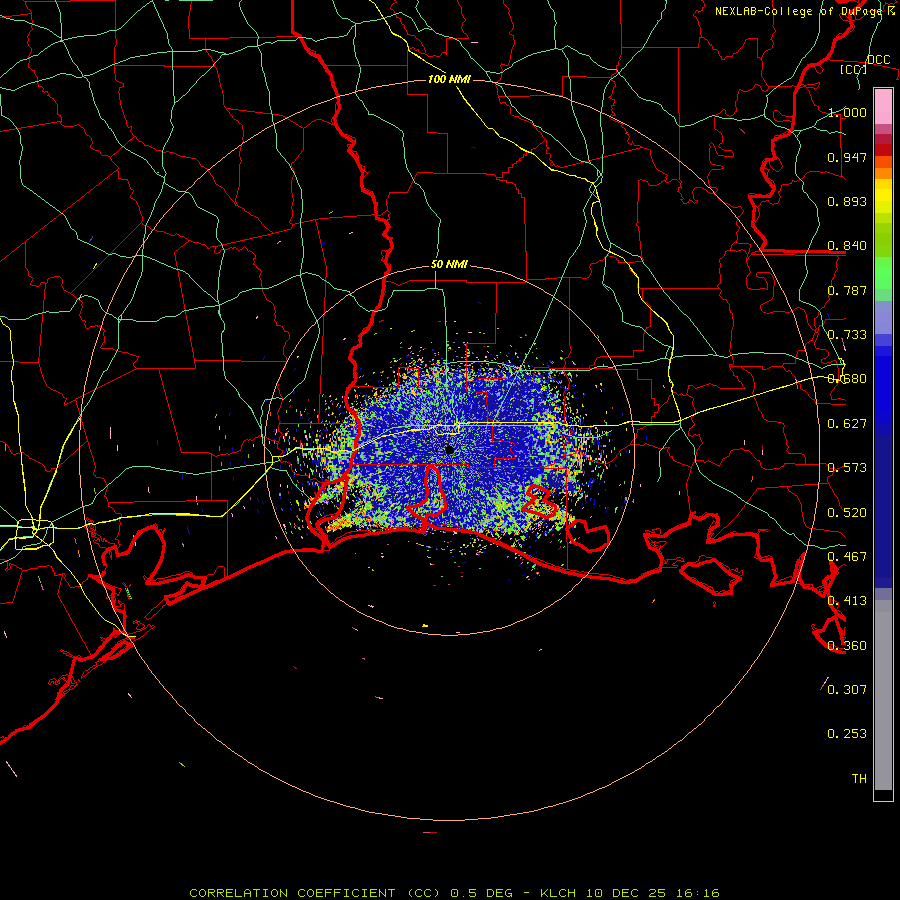Viewport: 900px width, 900px height.
Task: Pick the orange swatch on the color bar
Action: 883,174
